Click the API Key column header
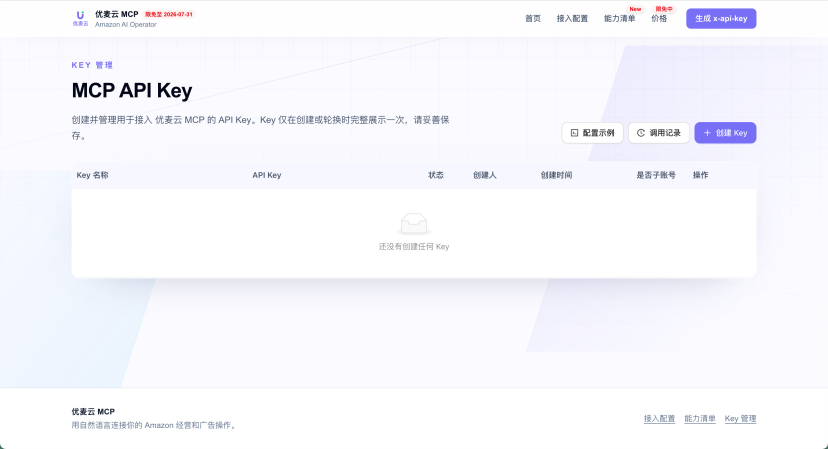828x449 pixels. (x=267, y=175)
